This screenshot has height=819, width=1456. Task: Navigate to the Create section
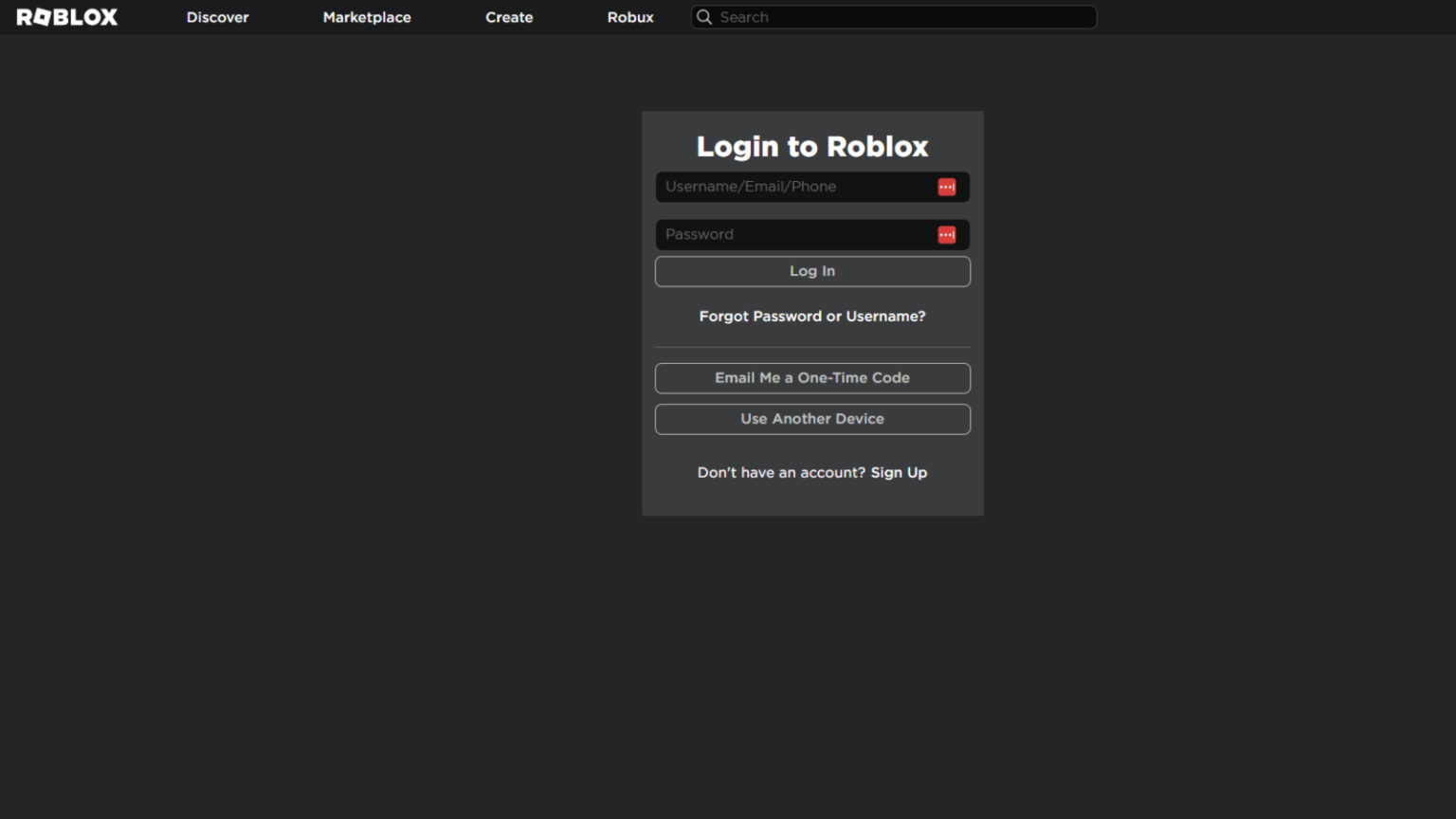click(x=509, y=17)
